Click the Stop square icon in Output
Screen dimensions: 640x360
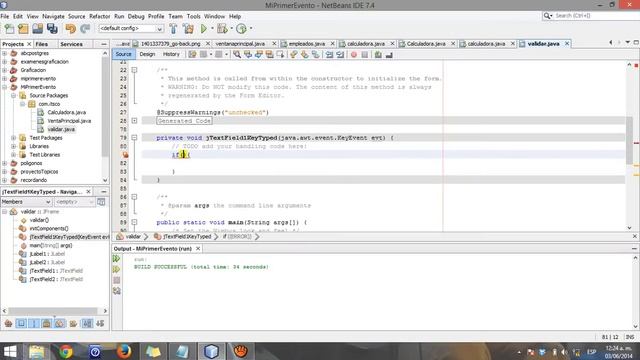[117, 280]
